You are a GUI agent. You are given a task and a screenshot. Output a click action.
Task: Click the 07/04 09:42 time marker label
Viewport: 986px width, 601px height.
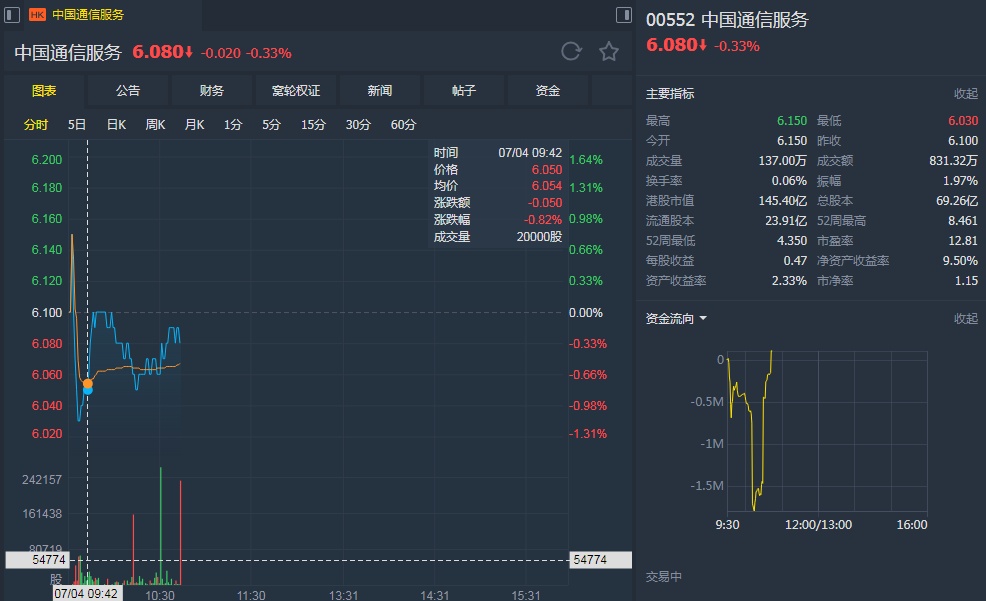87,593
